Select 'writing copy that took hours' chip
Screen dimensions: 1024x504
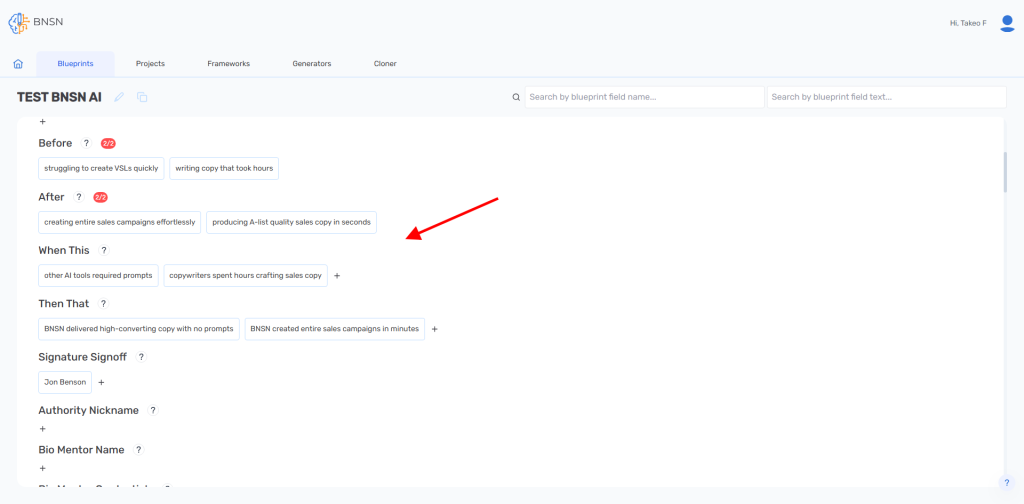coord(224,168)
